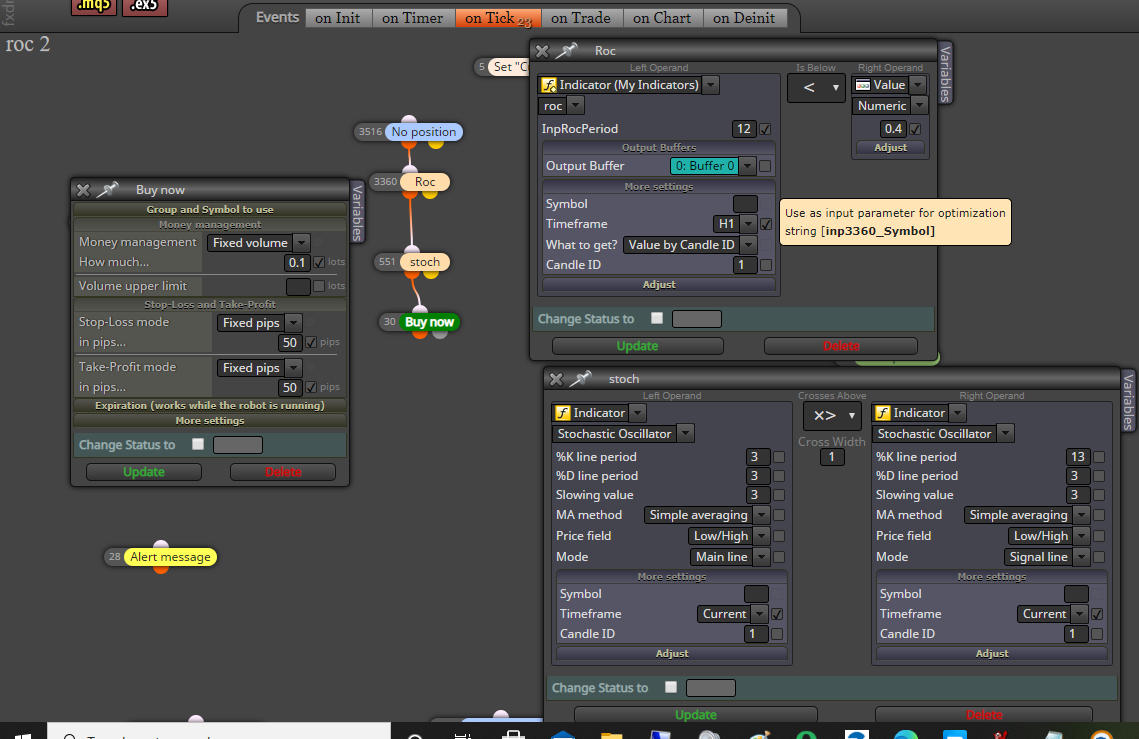
Task: Close the Roc panel
Action: click(x=542, y=51)
